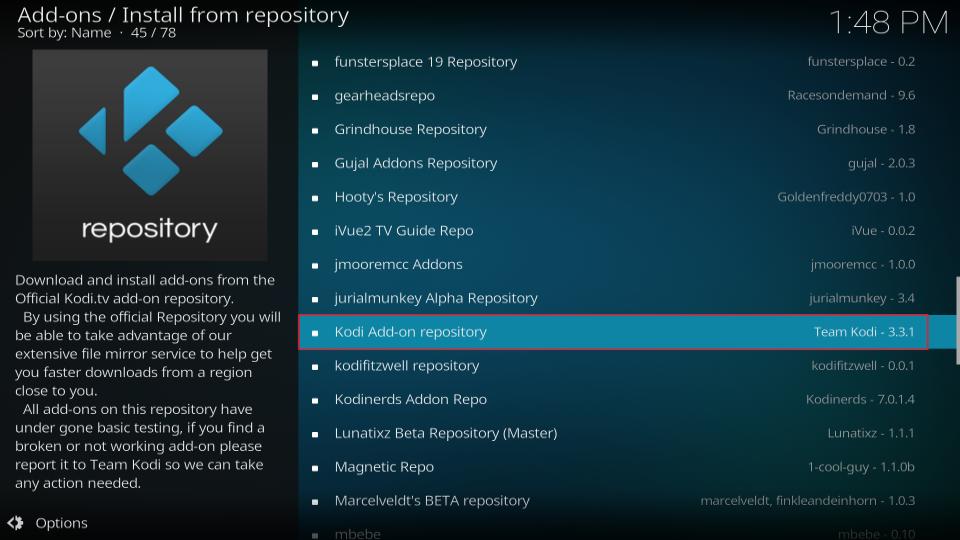The height and width of the screenshot is (540, 960).
Task: Click bullet icon beside jurialmunkey Alpha Repository
Action: point(315,299)
